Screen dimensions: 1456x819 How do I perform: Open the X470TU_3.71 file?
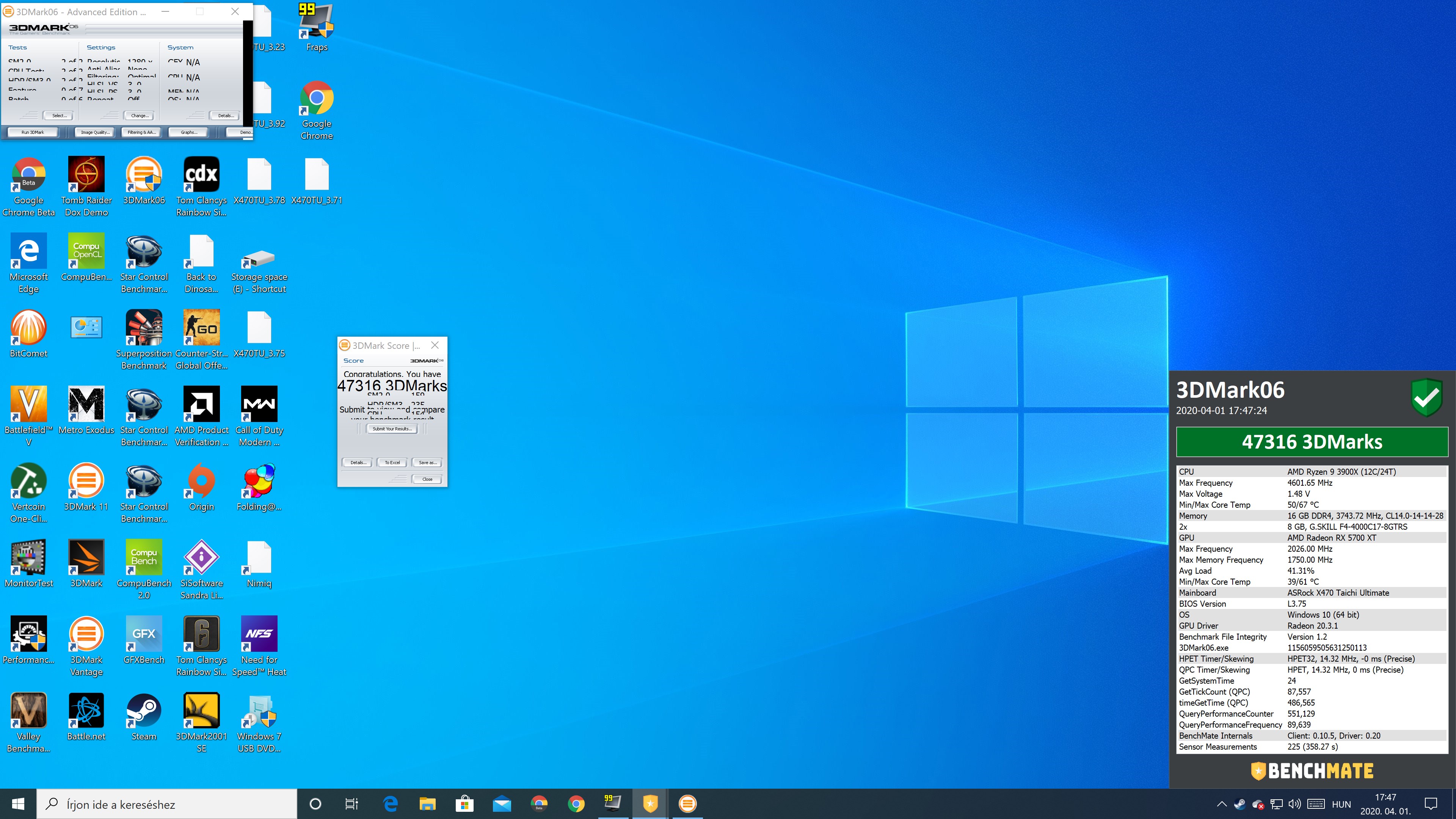(317, 181)
